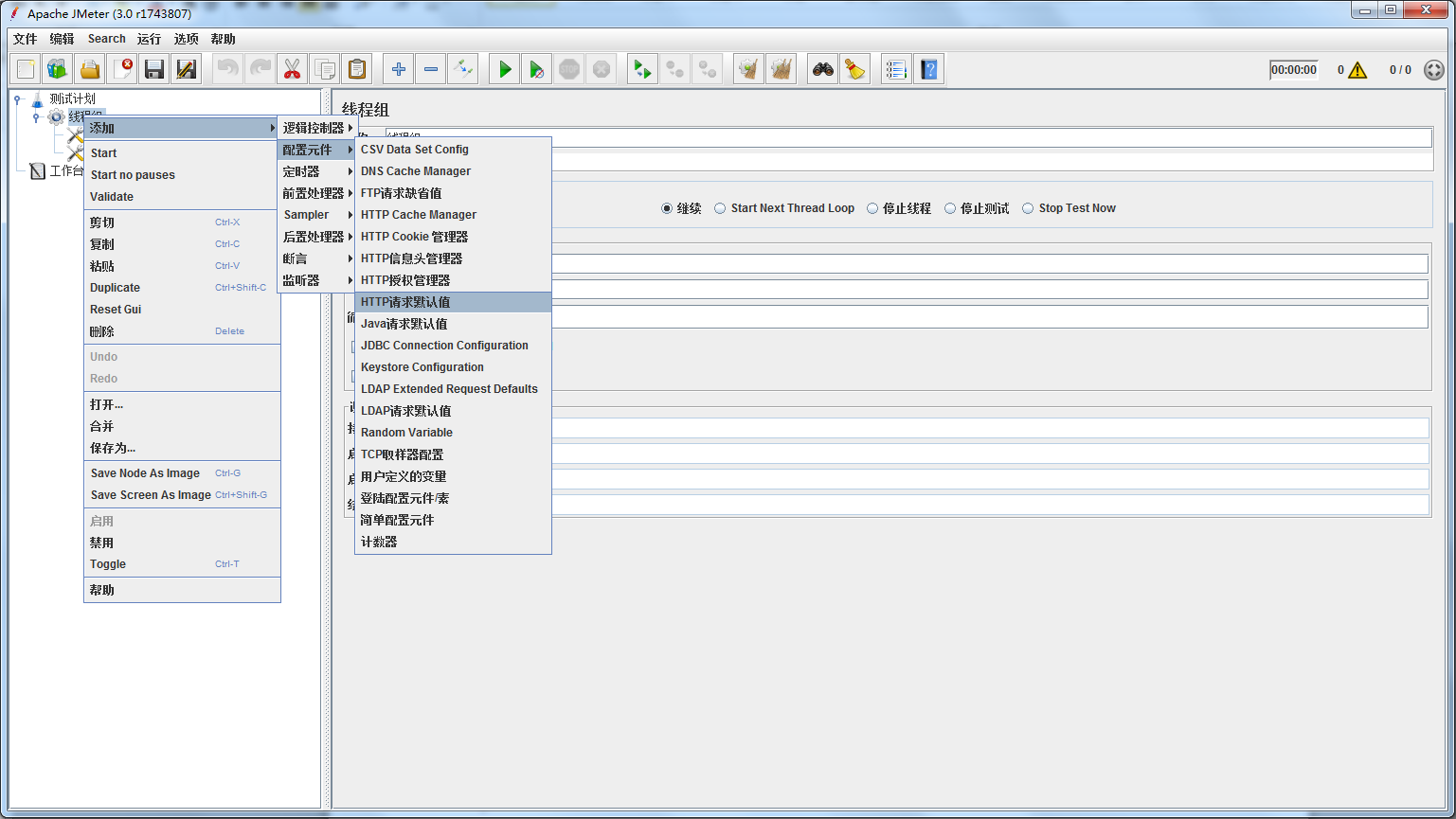
Task: Select the Stop Test Now radio button
Action: pyautogui.click(x=1028, y=208)
